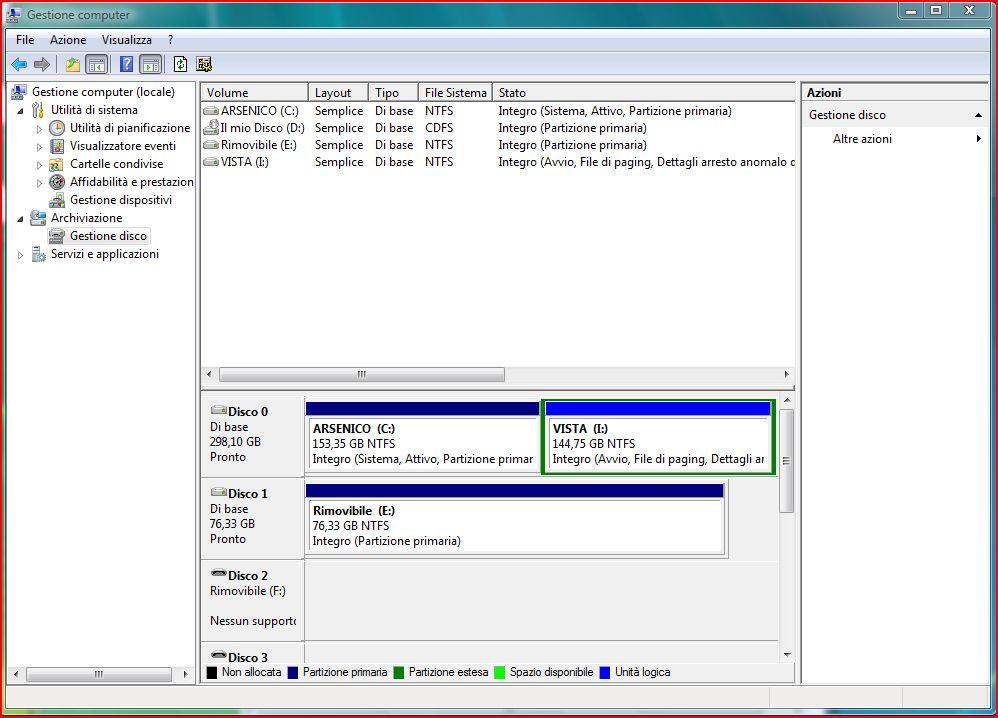998x718 pixels.
Task: Expand the Cartelle condivise node
Action: click(39, 165)
